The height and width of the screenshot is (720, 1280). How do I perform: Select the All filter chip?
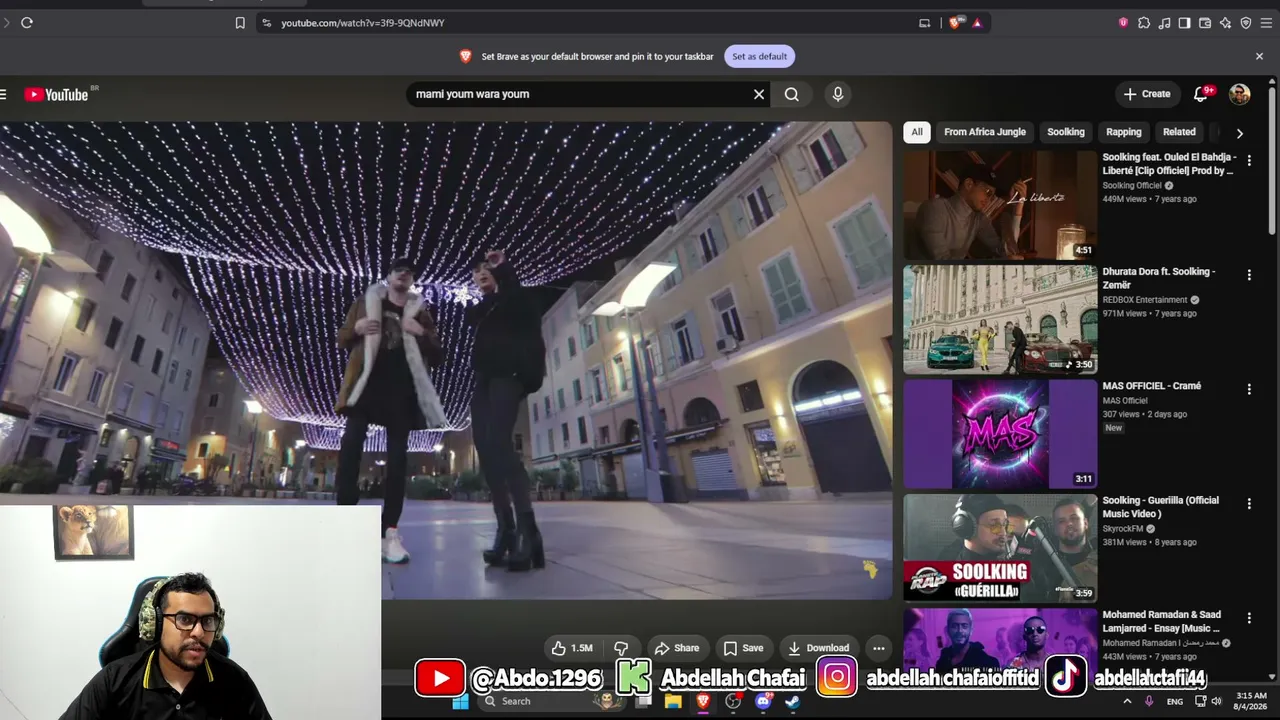tap(917, 132)
